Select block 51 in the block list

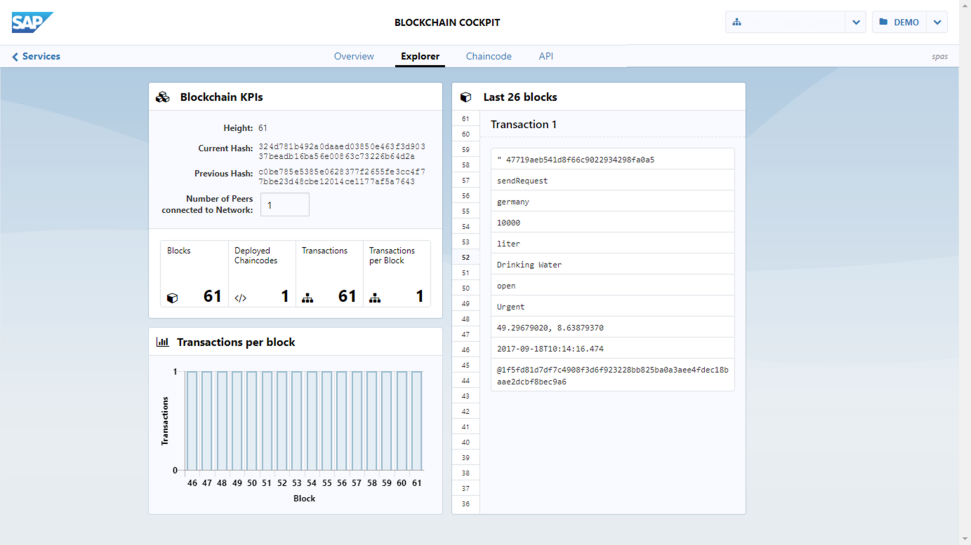(466, 273)
